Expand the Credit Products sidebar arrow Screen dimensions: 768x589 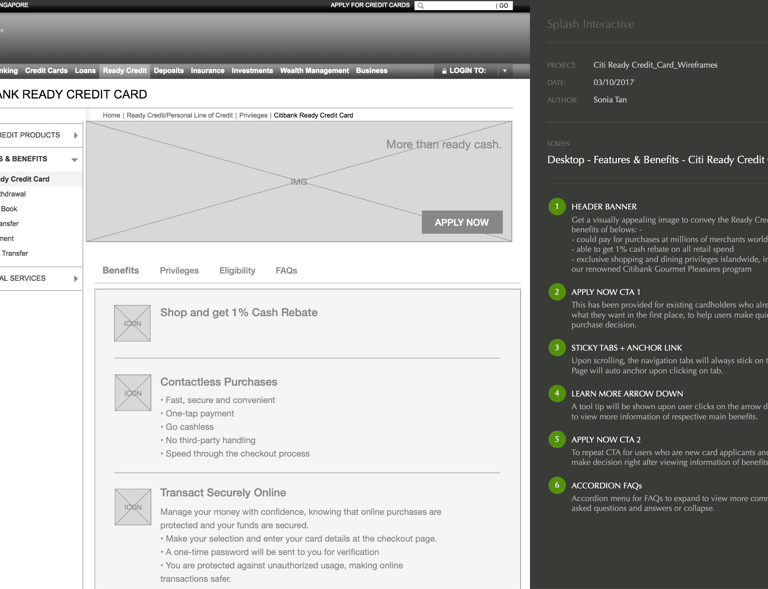[75, 135]
